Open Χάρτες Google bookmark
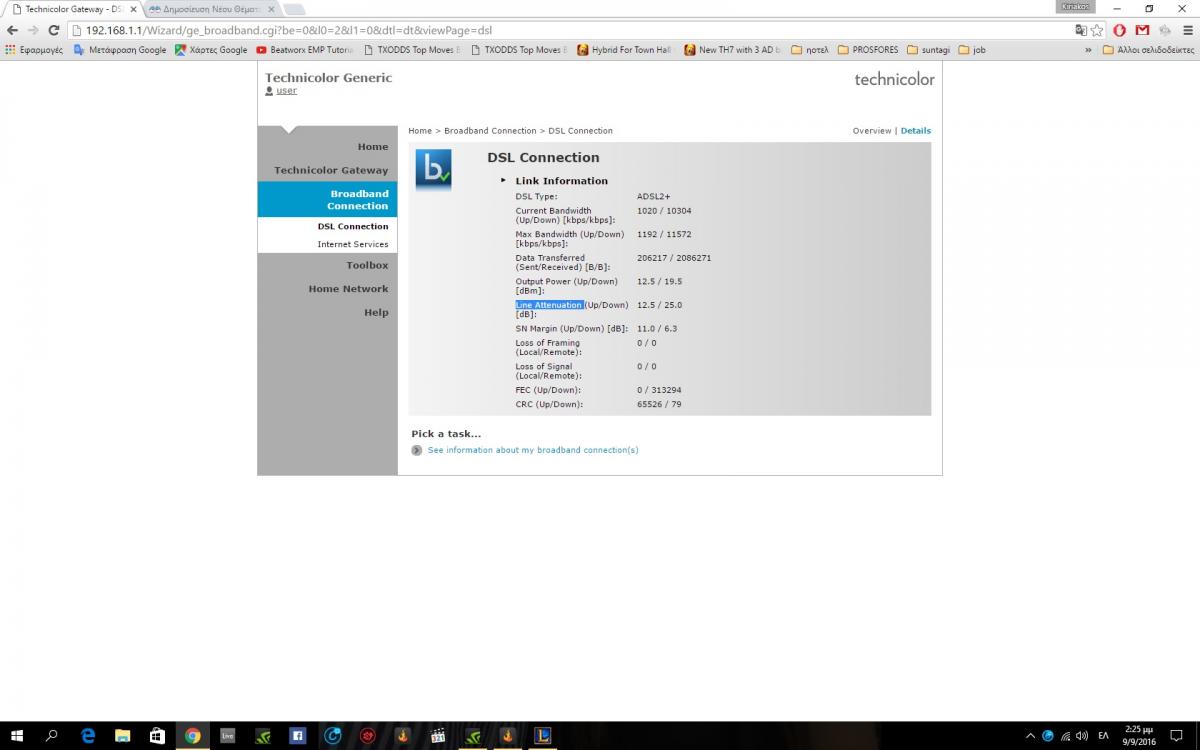Viewport: 1200px width, 750px height. tap(211, 50)
